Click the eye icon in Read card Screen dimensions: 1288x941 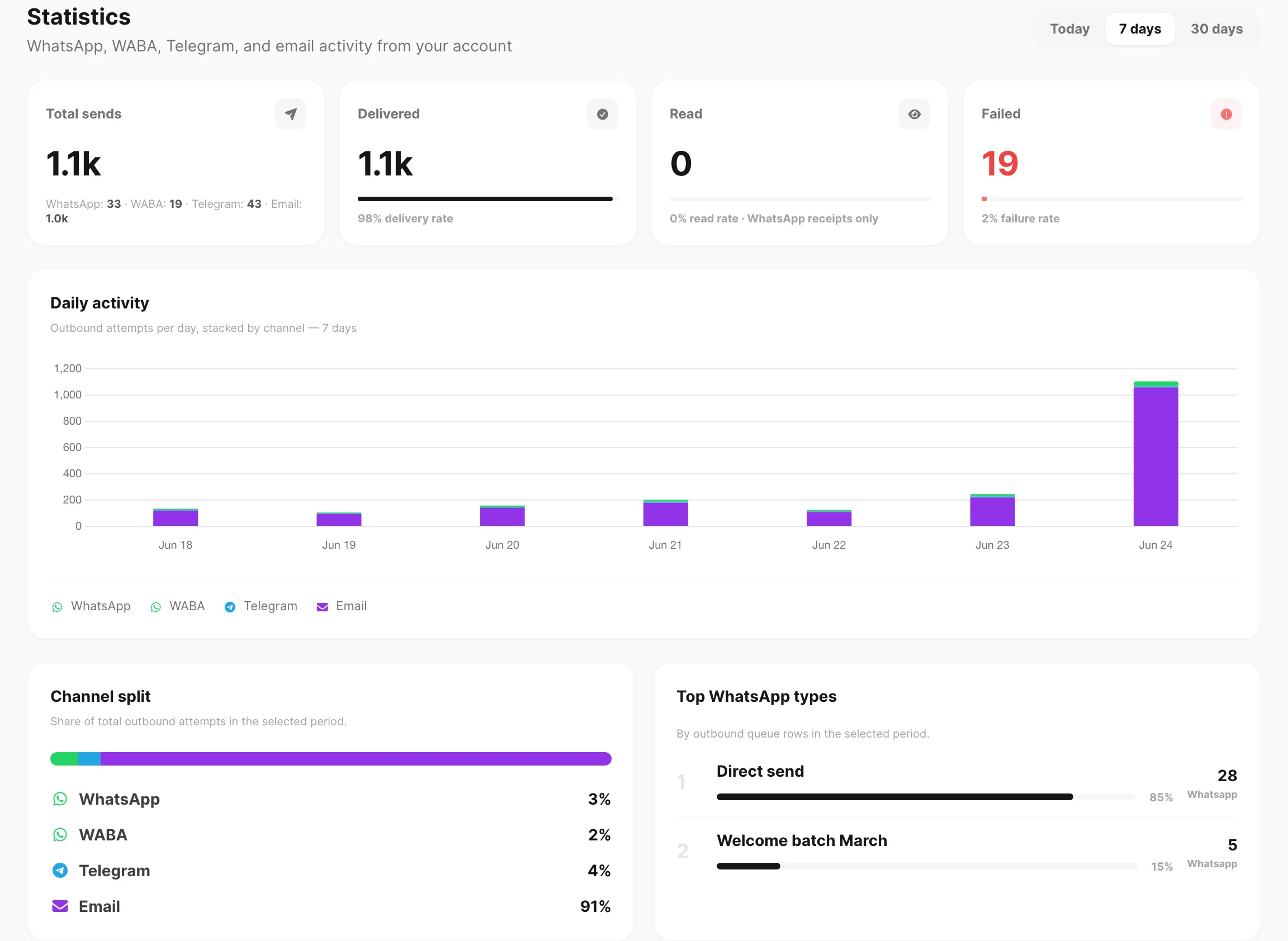pos(914,114)
